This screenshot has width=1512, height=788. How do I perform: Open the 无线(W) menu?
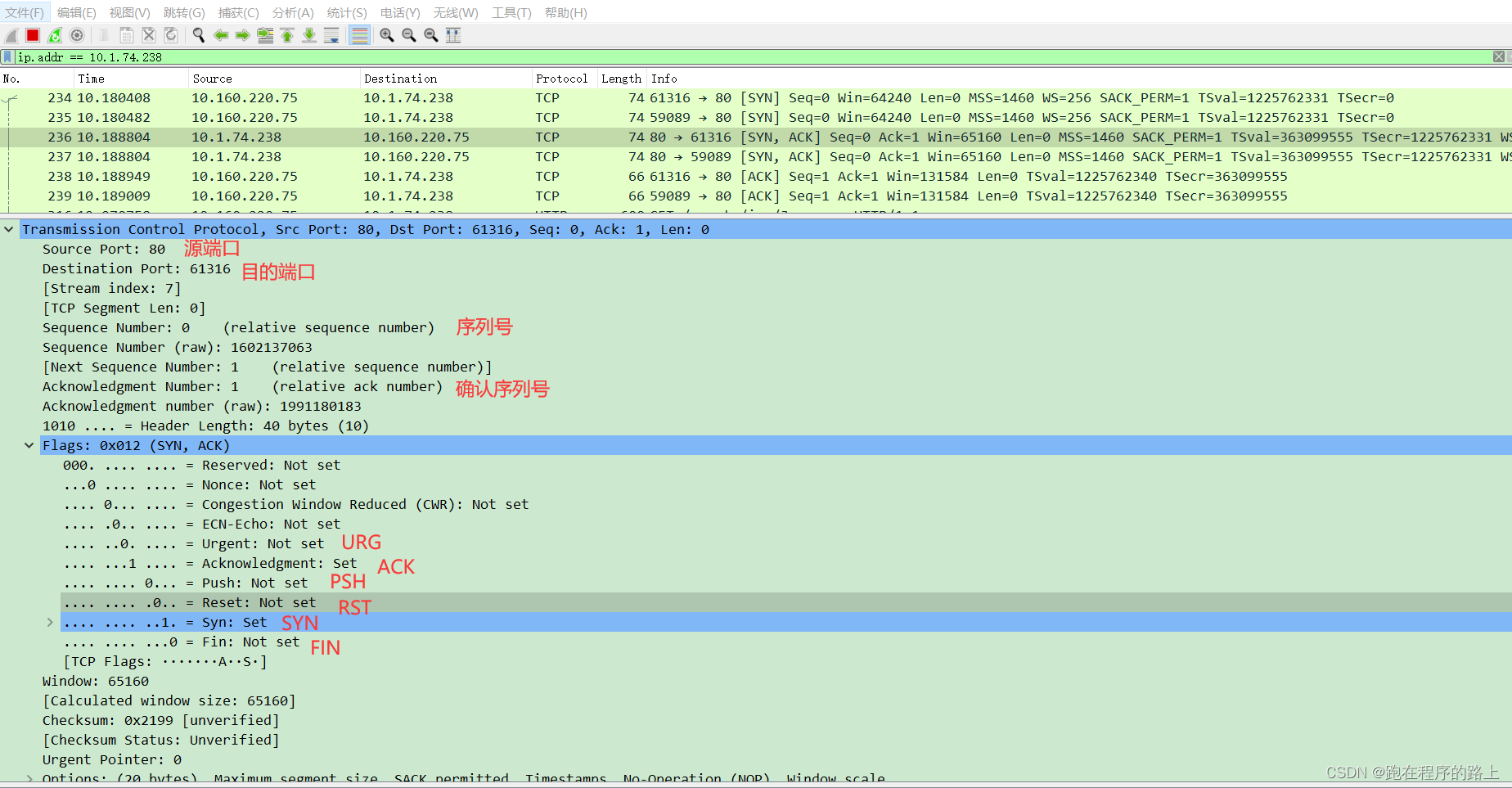(456, 13)
